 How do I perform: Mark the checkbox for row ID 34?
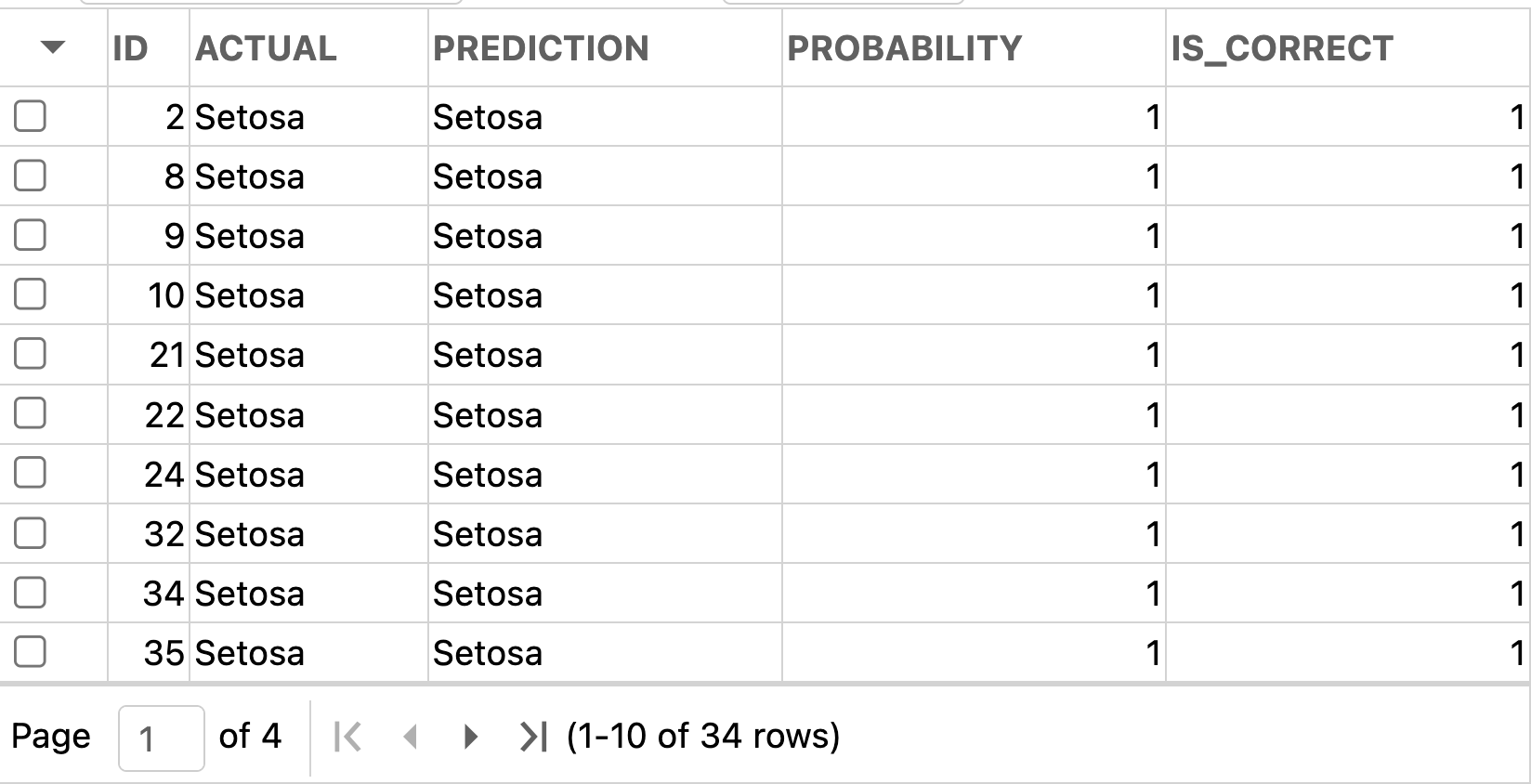(30, 593)
